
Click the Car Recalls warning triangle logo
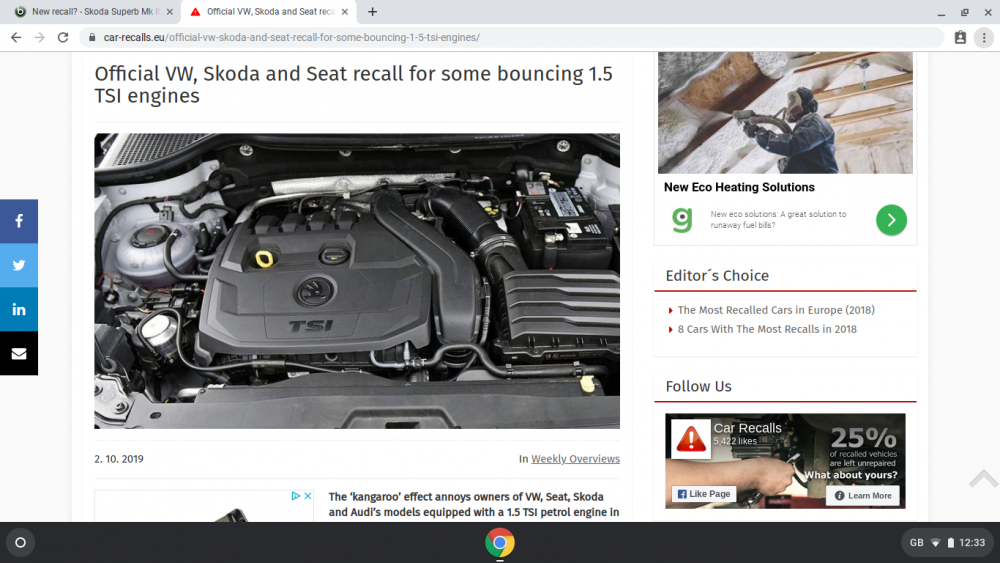coord(691,439)
